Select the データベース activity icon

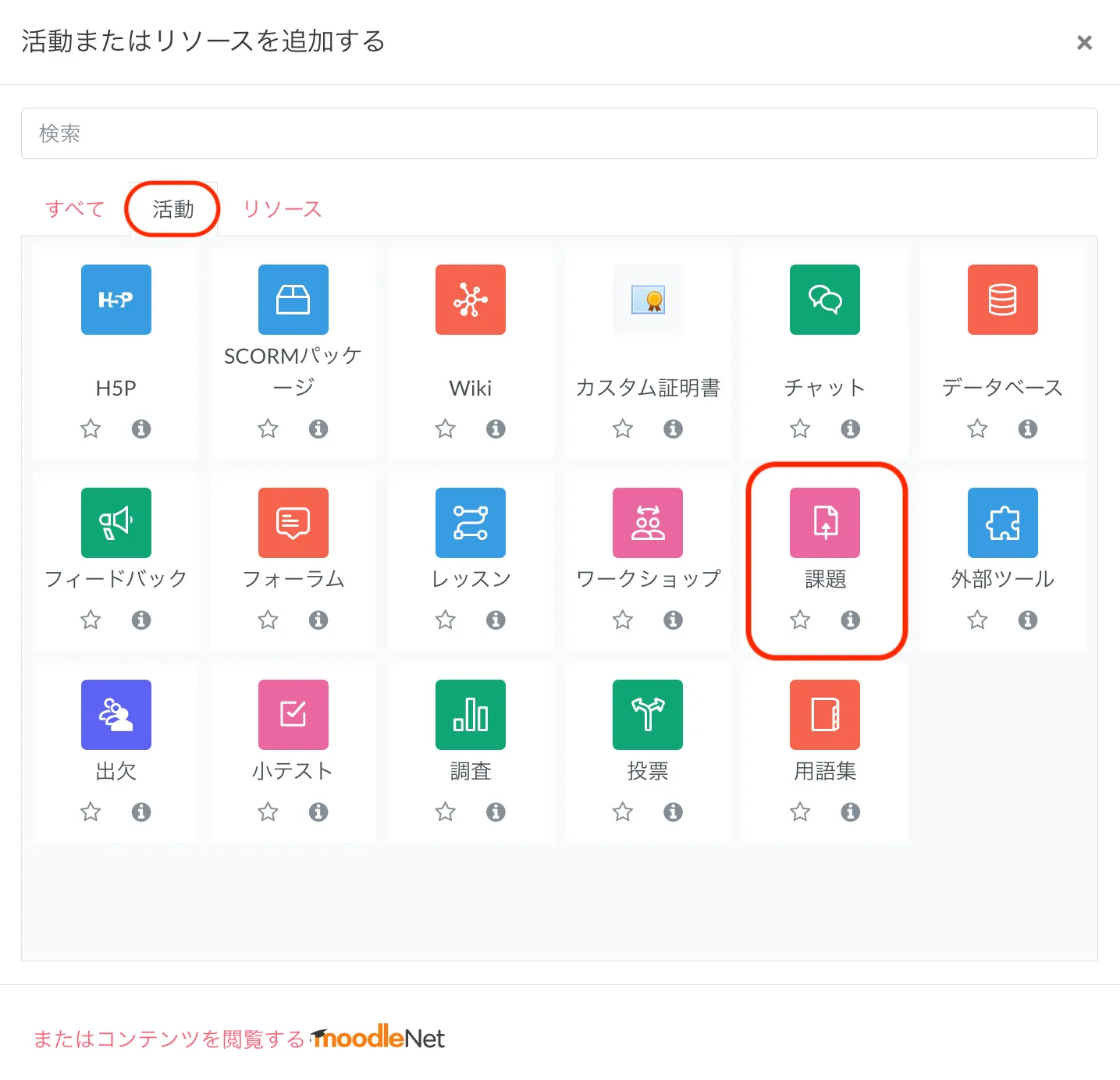coord(1002,300)
